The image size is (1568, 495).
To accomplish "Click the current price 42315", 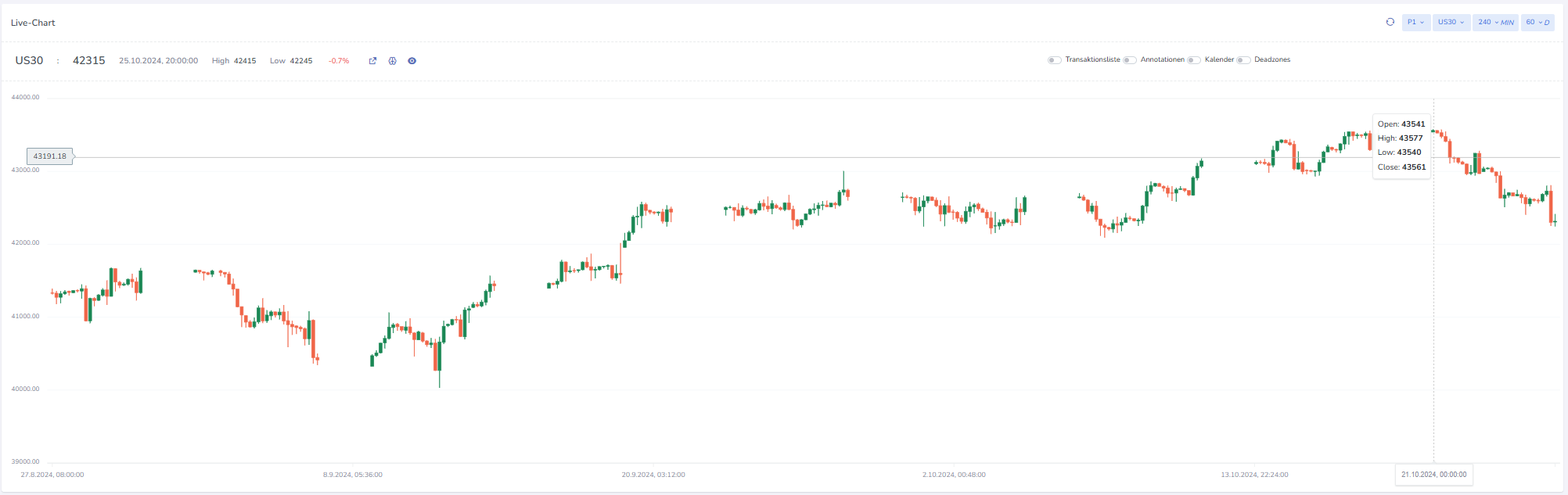I will tap(88, 60).
